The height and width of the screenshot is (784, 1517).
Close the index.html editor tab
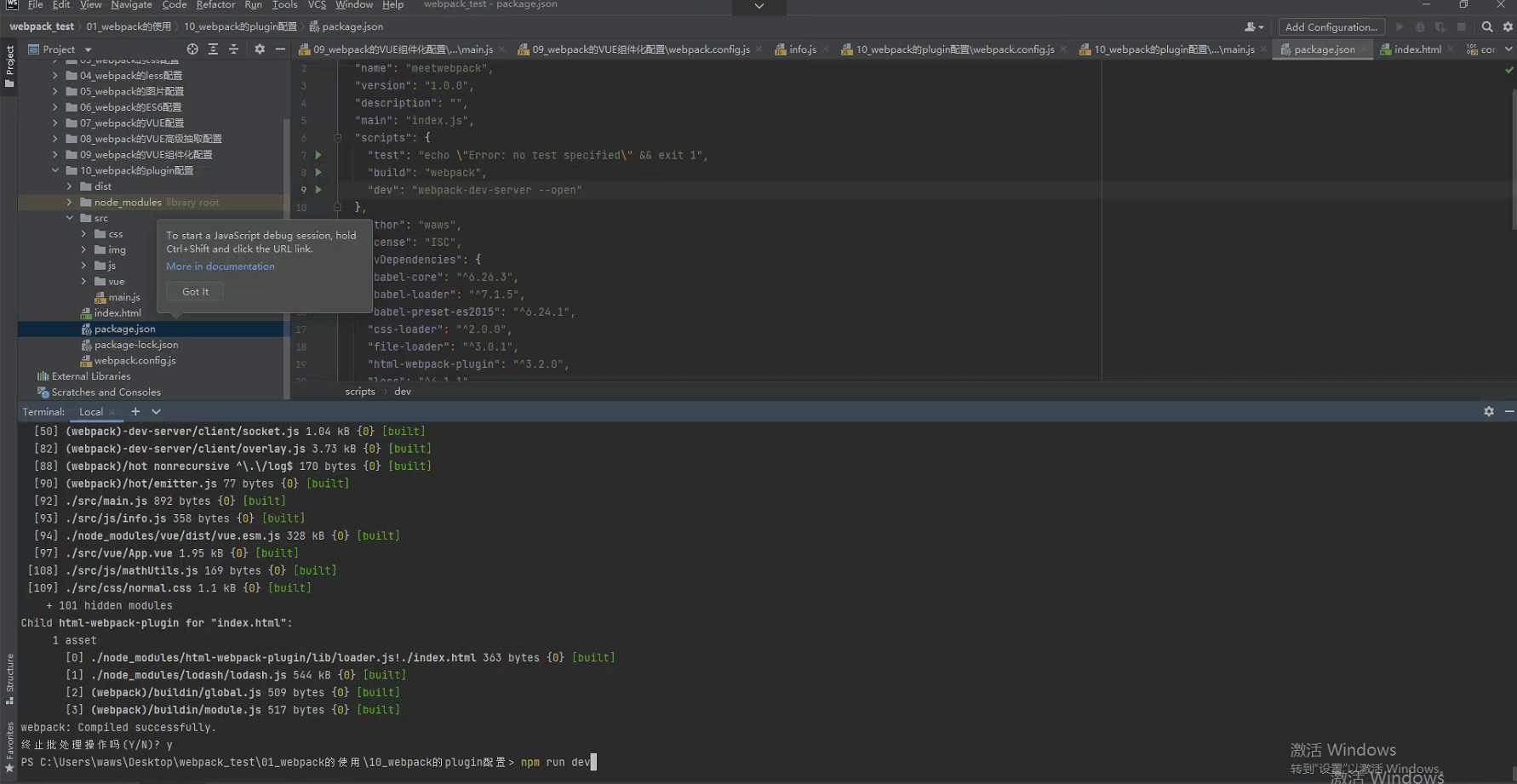point(1451,49)
